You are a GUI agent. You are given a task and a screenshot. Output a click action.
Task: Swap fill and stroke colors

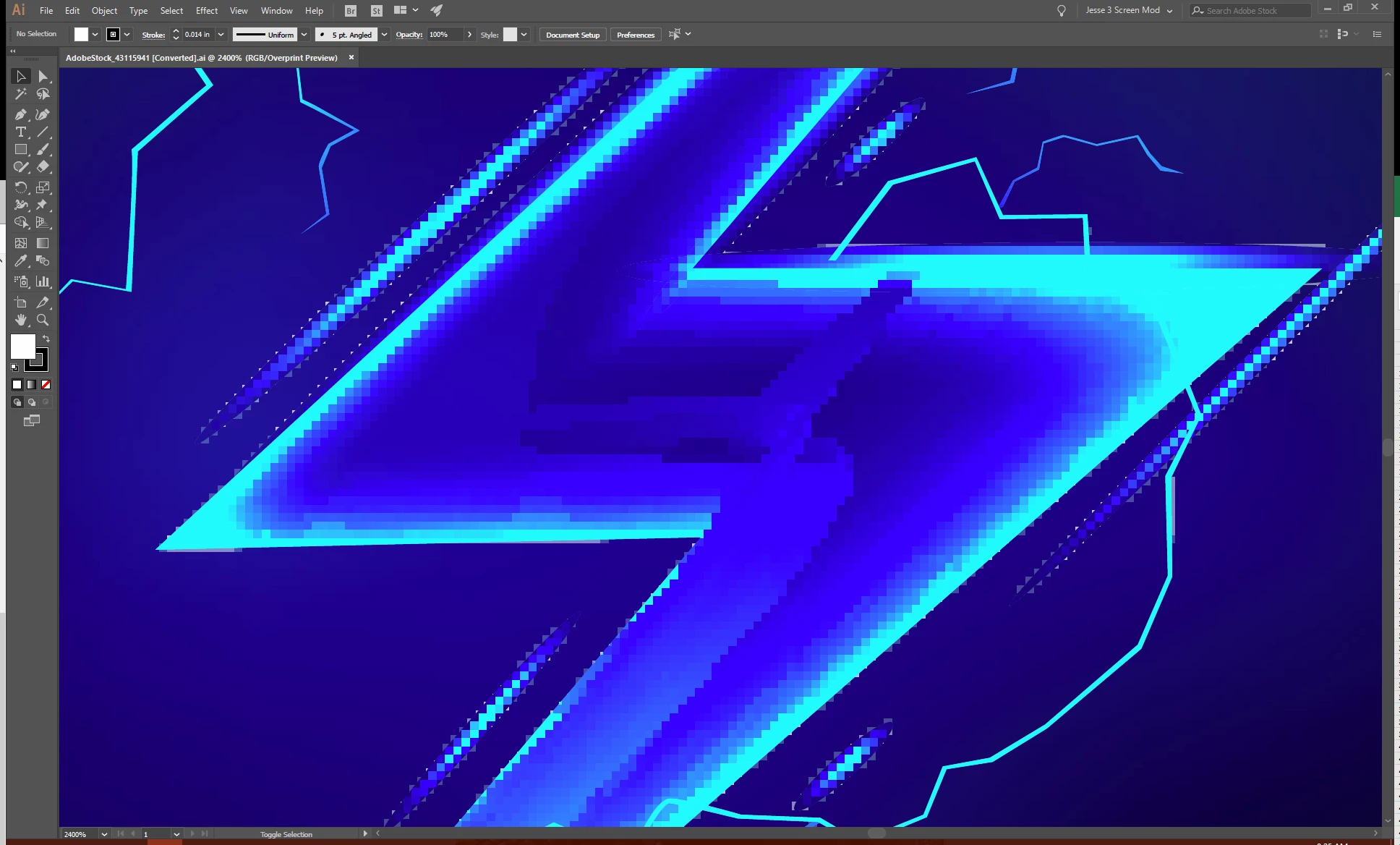(46, 339)
